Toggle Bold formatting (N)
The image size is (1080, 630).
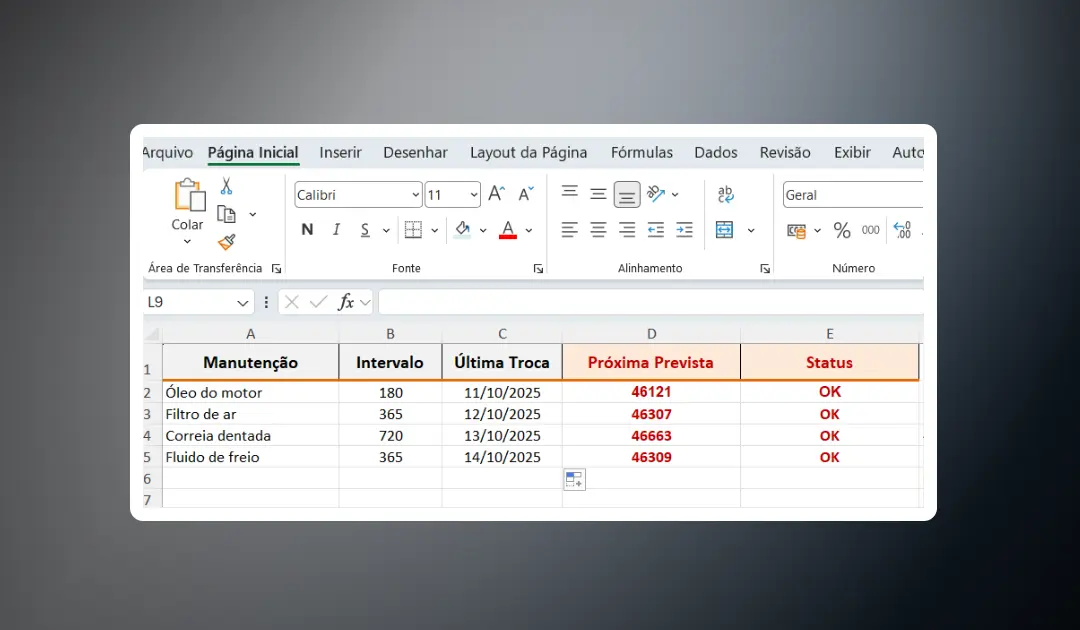tap(307, 230)
